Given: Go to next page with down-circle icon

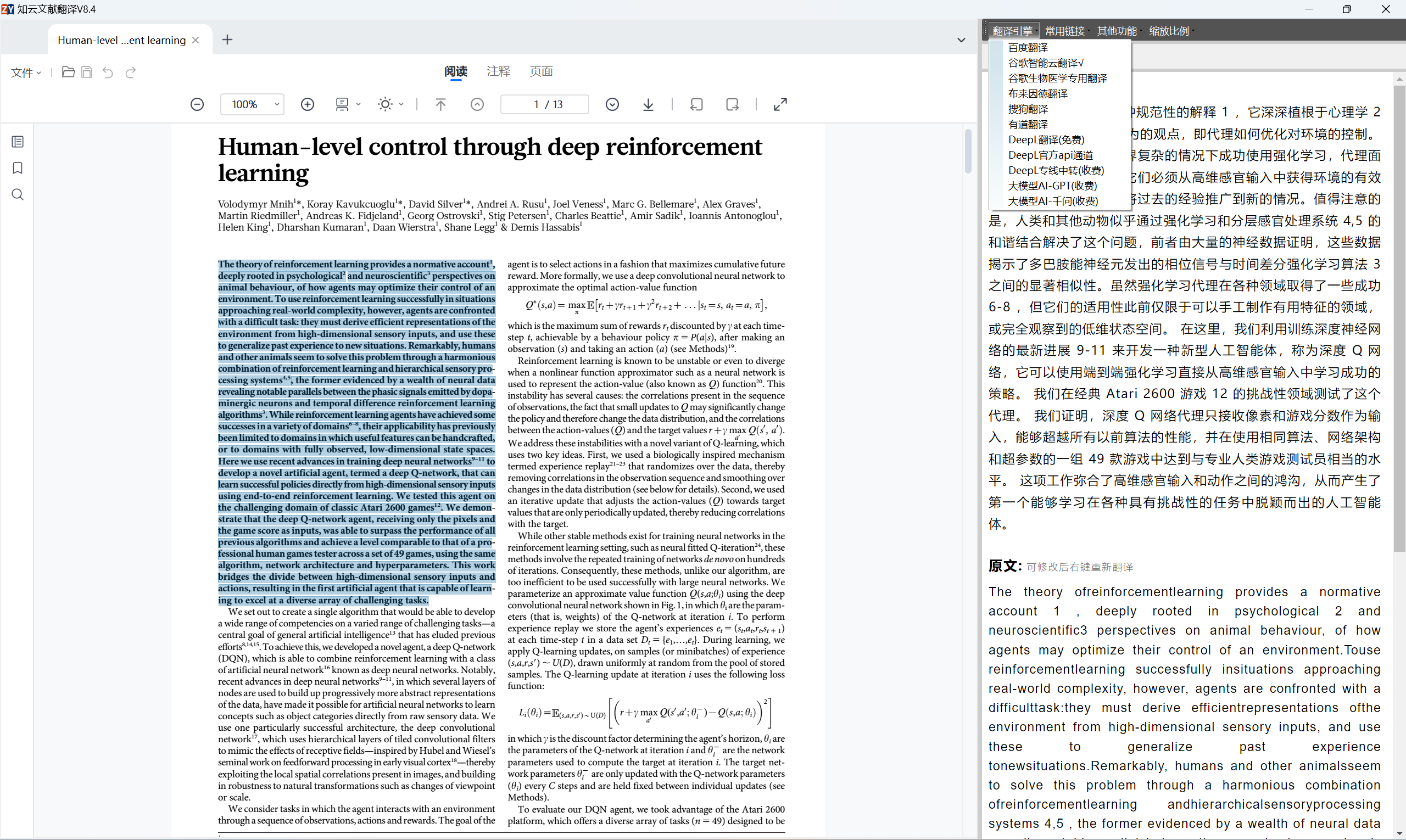Looking at the screenshot, I should [x=612, y=104].
